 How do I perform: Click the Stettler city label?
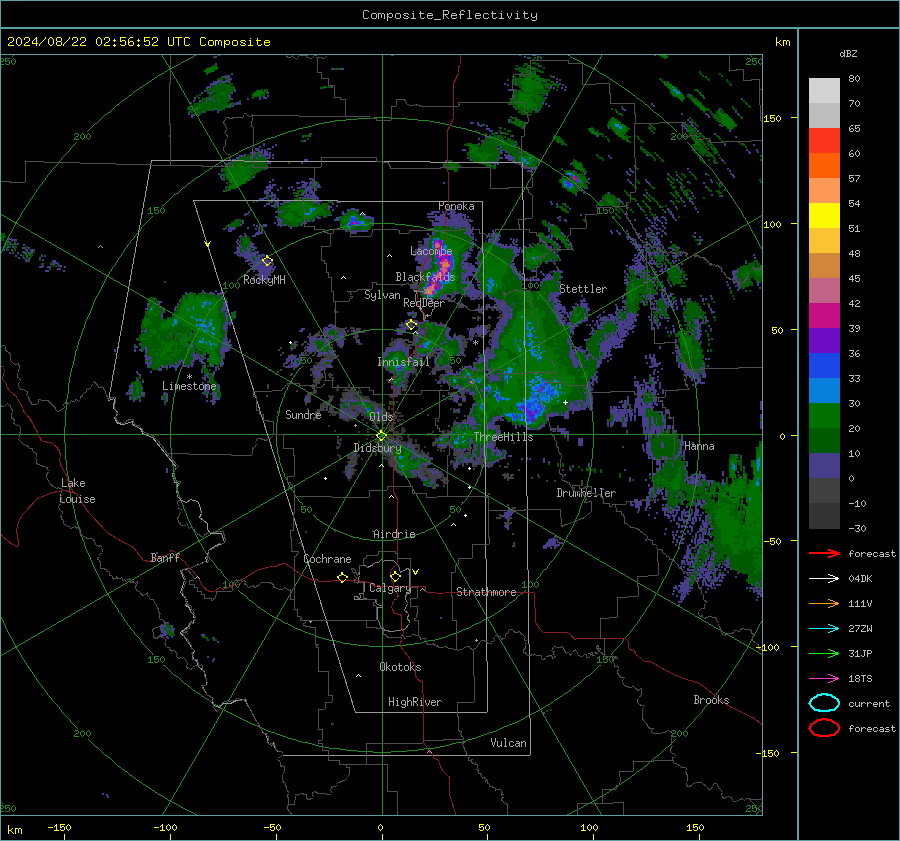click(x=583, y=289)
